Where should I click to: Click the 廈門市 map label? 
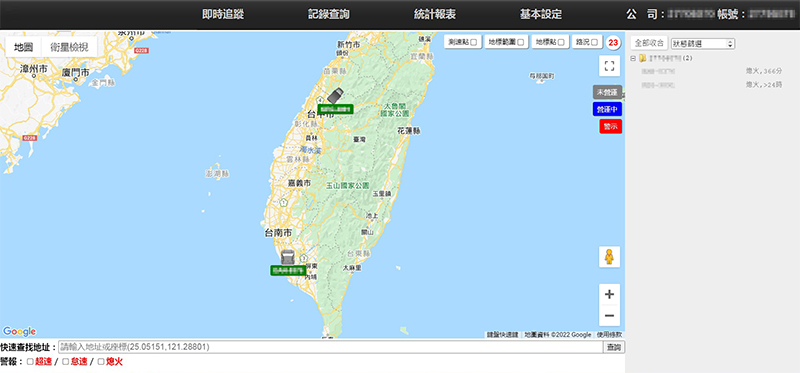tap(76, 72)
